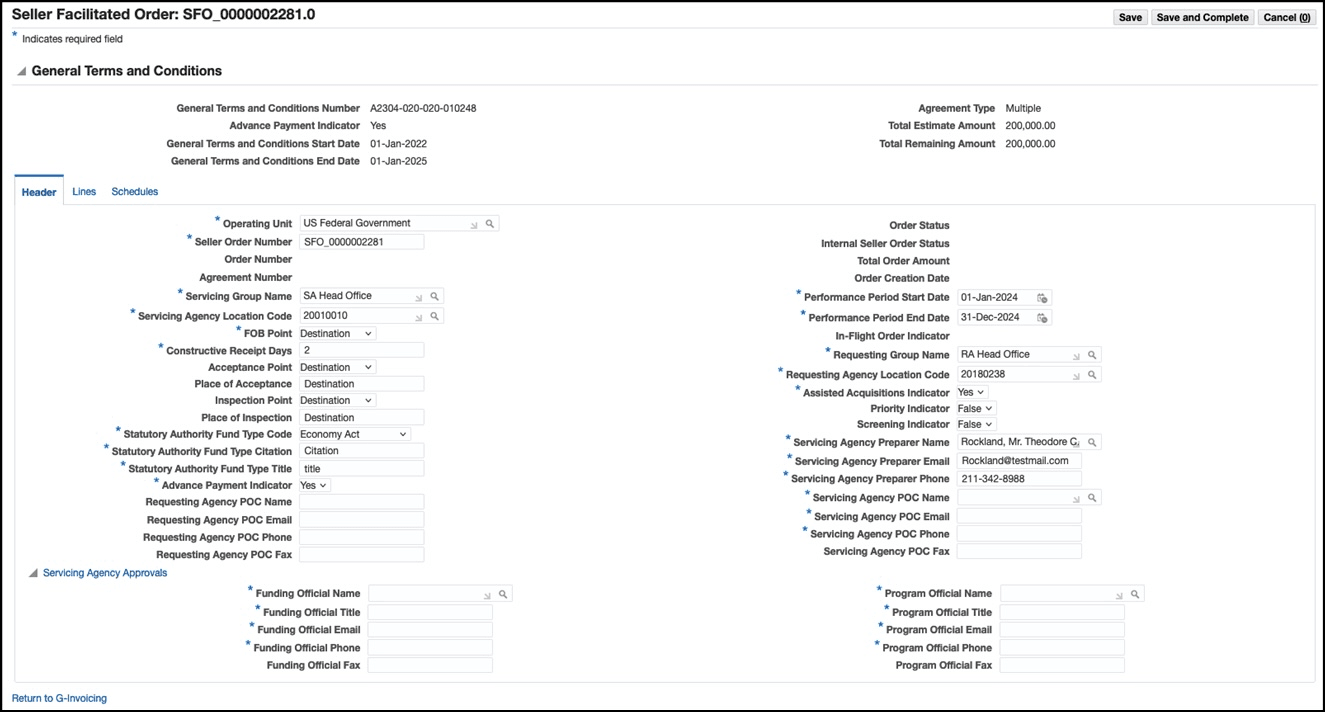Click the Requesting Group Name search icon
Image resolution: width=1325 pixels, height=712 pixels.
(1093, 355)
